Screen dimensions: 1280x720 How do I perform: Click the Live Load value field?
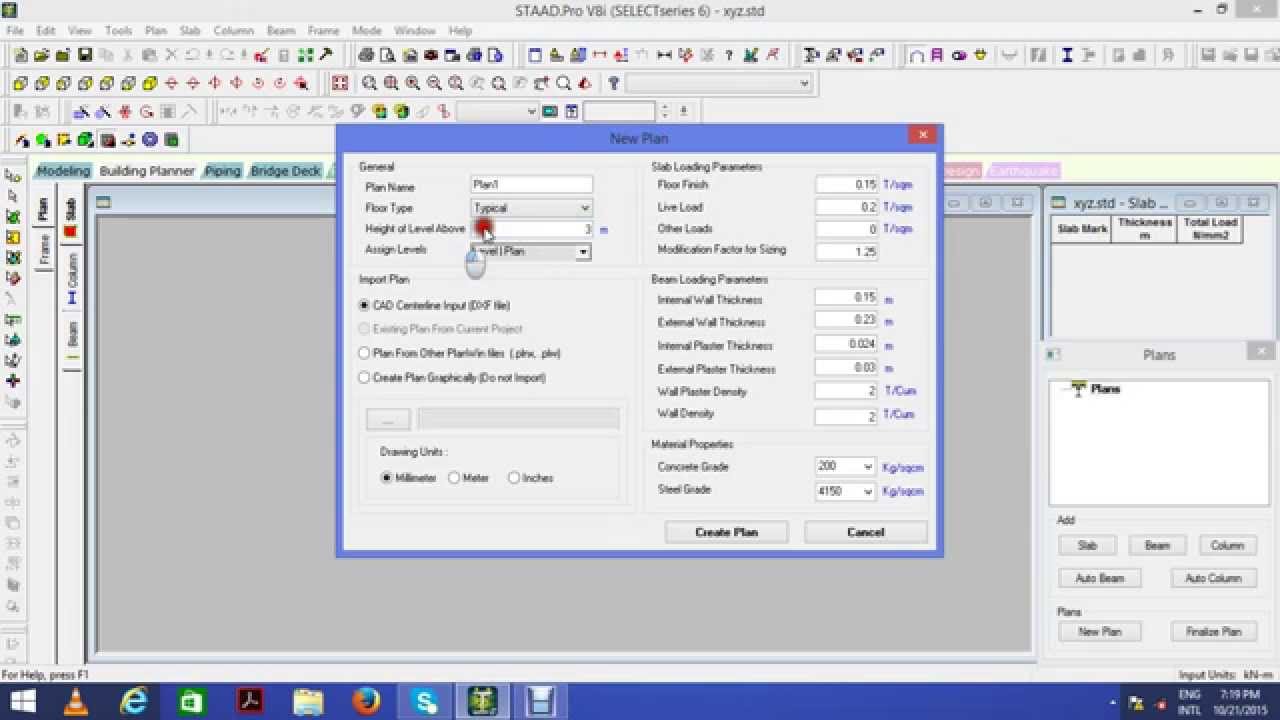pyautogui.click(x=846, y=207)
